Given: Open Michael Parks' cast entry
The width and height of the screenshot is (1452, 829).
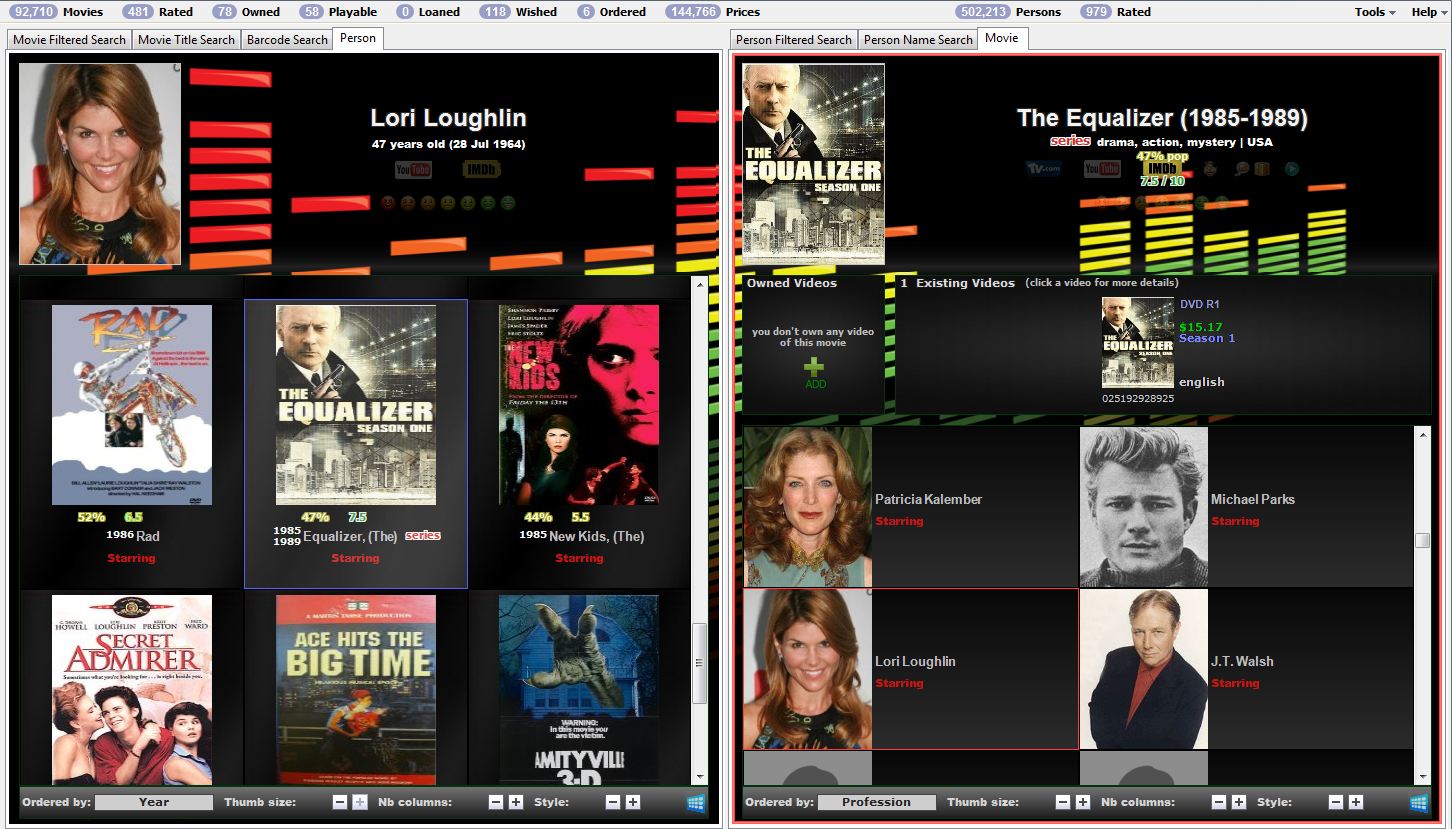Looking at the screenshot, I should click(1247, 507).
